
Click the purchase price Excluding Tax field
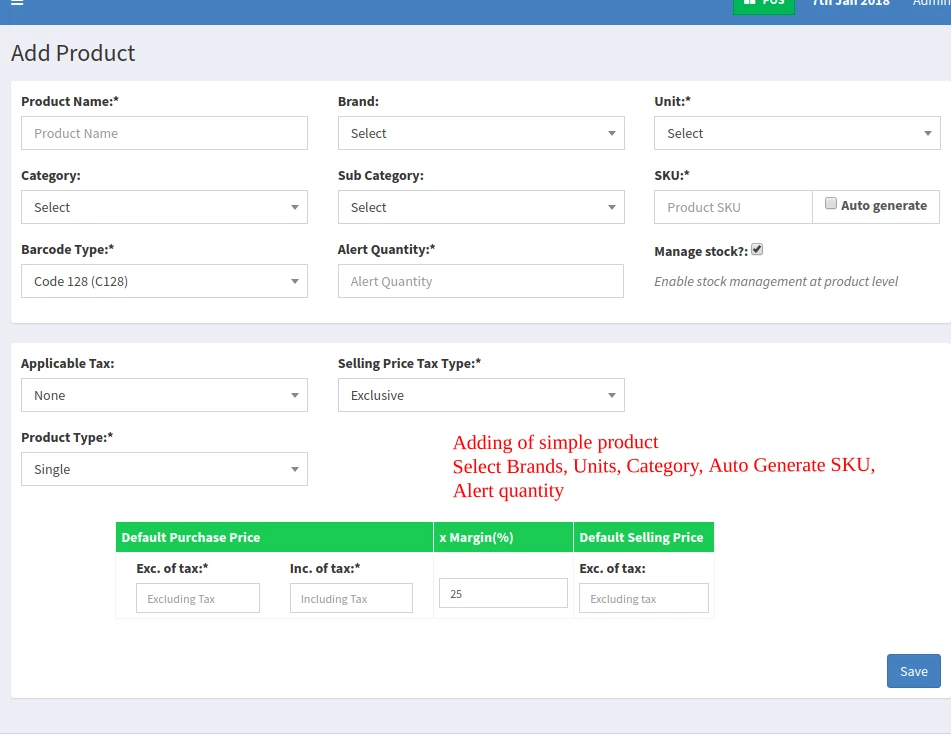pyautogui.click(x=198, y=599)
